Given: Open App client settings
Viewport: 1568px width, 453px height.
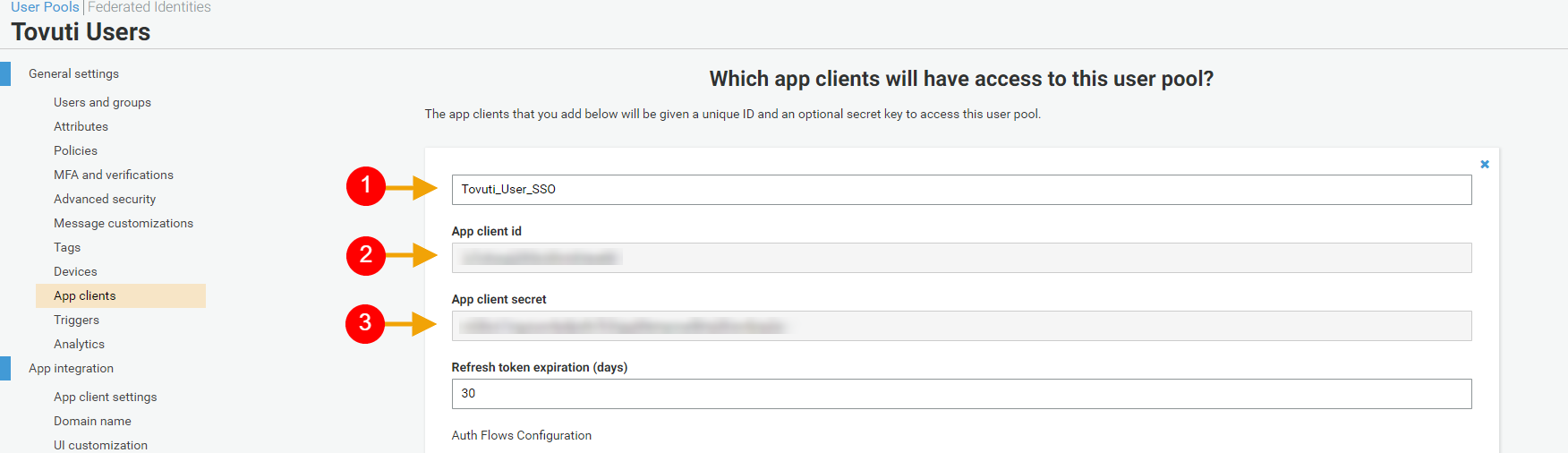Looking at the screenshot, I should coord(105,397).
